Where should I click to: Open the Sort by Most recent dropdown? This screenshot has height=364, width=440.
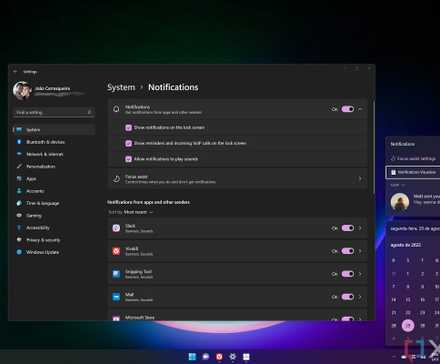point(138,212)
